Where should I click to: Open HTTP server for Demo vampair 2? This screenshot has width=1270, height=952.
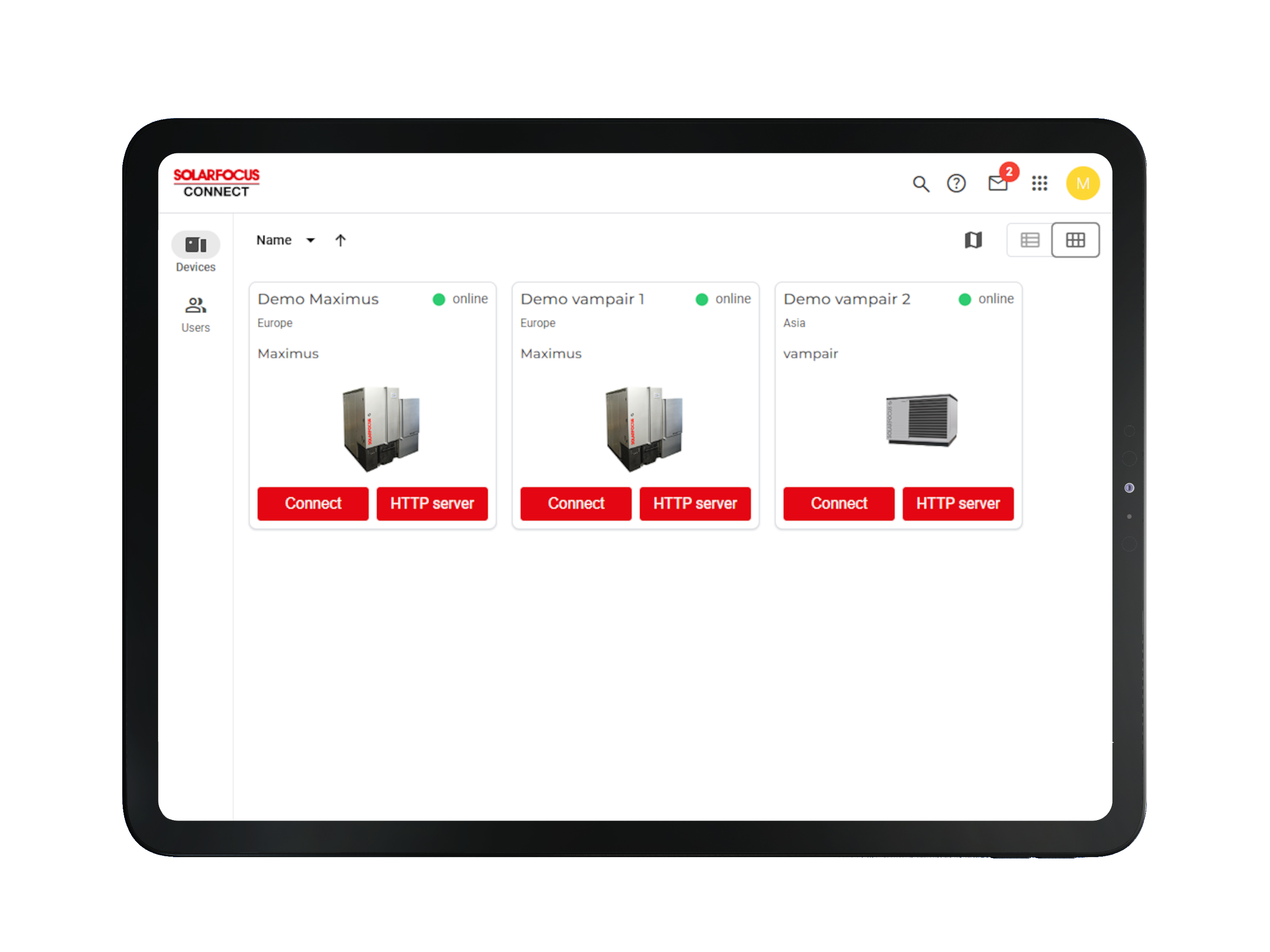pyautogui.click(x=958, y=503)
